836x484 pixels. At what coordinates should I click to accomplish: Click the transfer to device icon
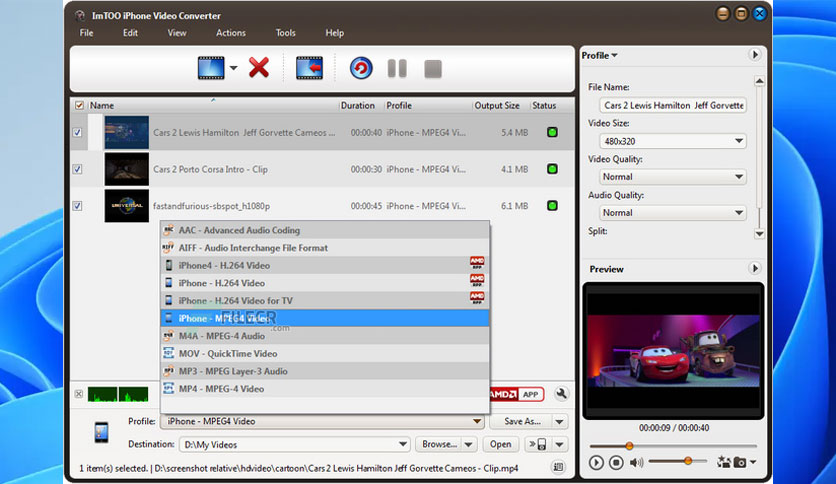click(x=537, y=444)
